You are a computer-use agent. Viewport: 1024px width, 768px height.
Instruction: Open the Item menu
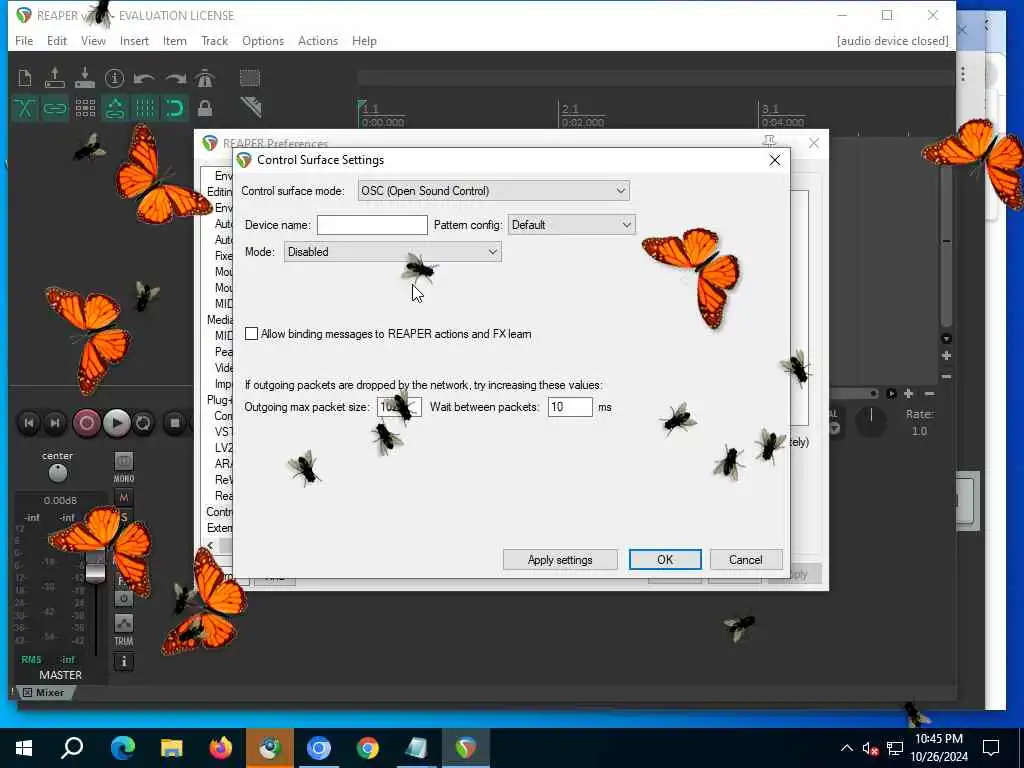tap(174, 40)
